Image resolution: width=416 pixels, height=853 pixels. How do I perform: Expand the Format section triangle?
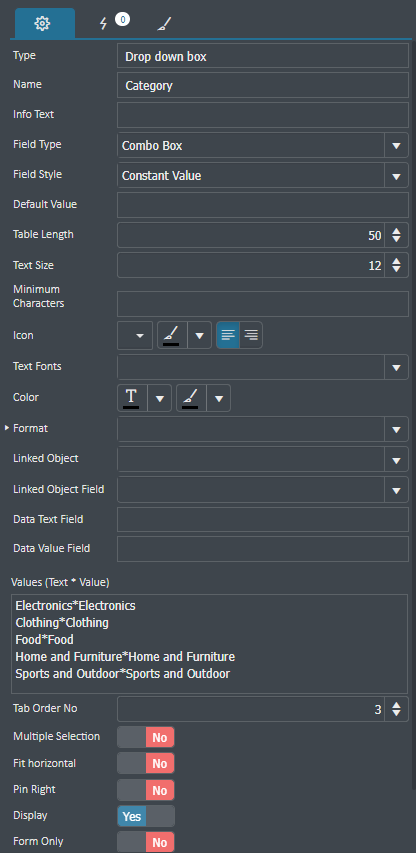point(7,428)
